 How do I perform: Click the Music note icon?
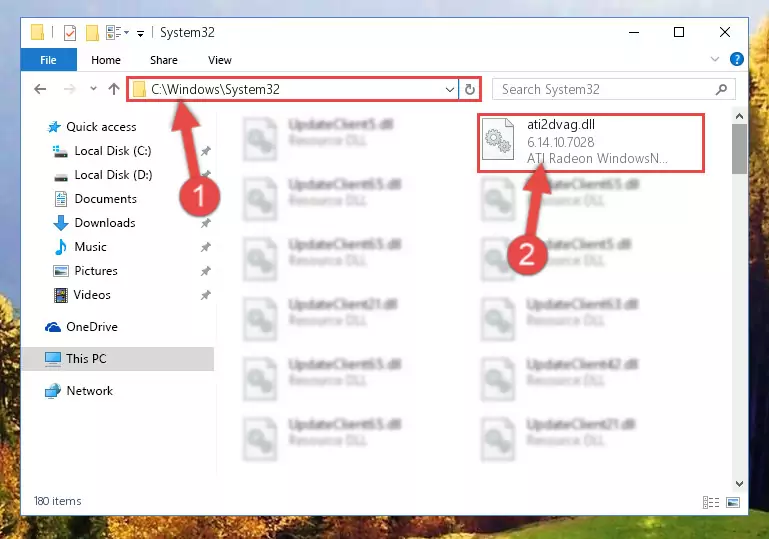(61, 247)
